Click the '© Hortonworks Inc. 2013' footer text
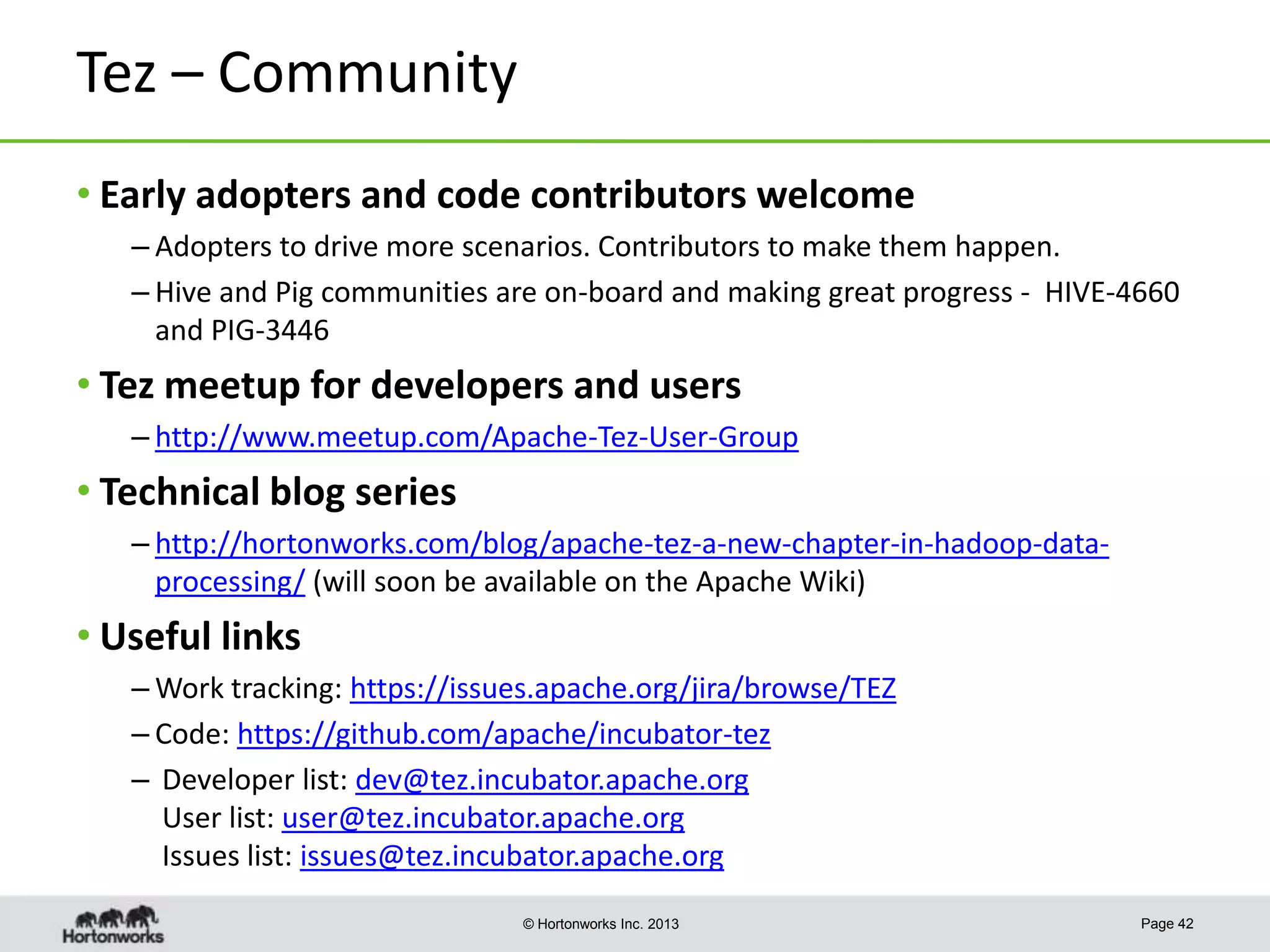This screenshot has height=952, width=1270. pos(601,924)
